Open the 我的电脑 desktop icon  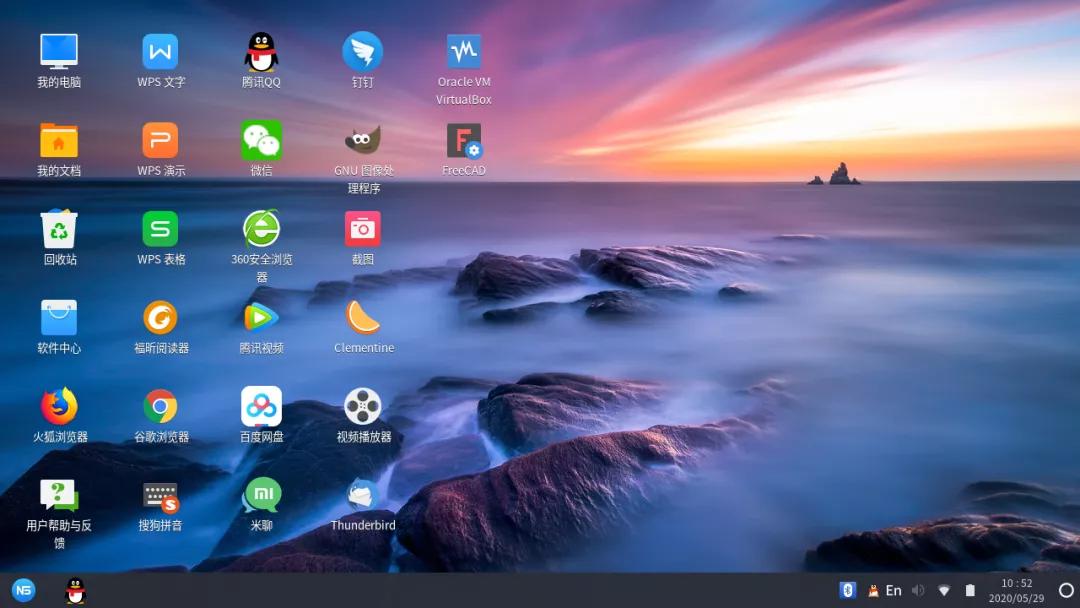pyautogui.click(x=59, y=52)
